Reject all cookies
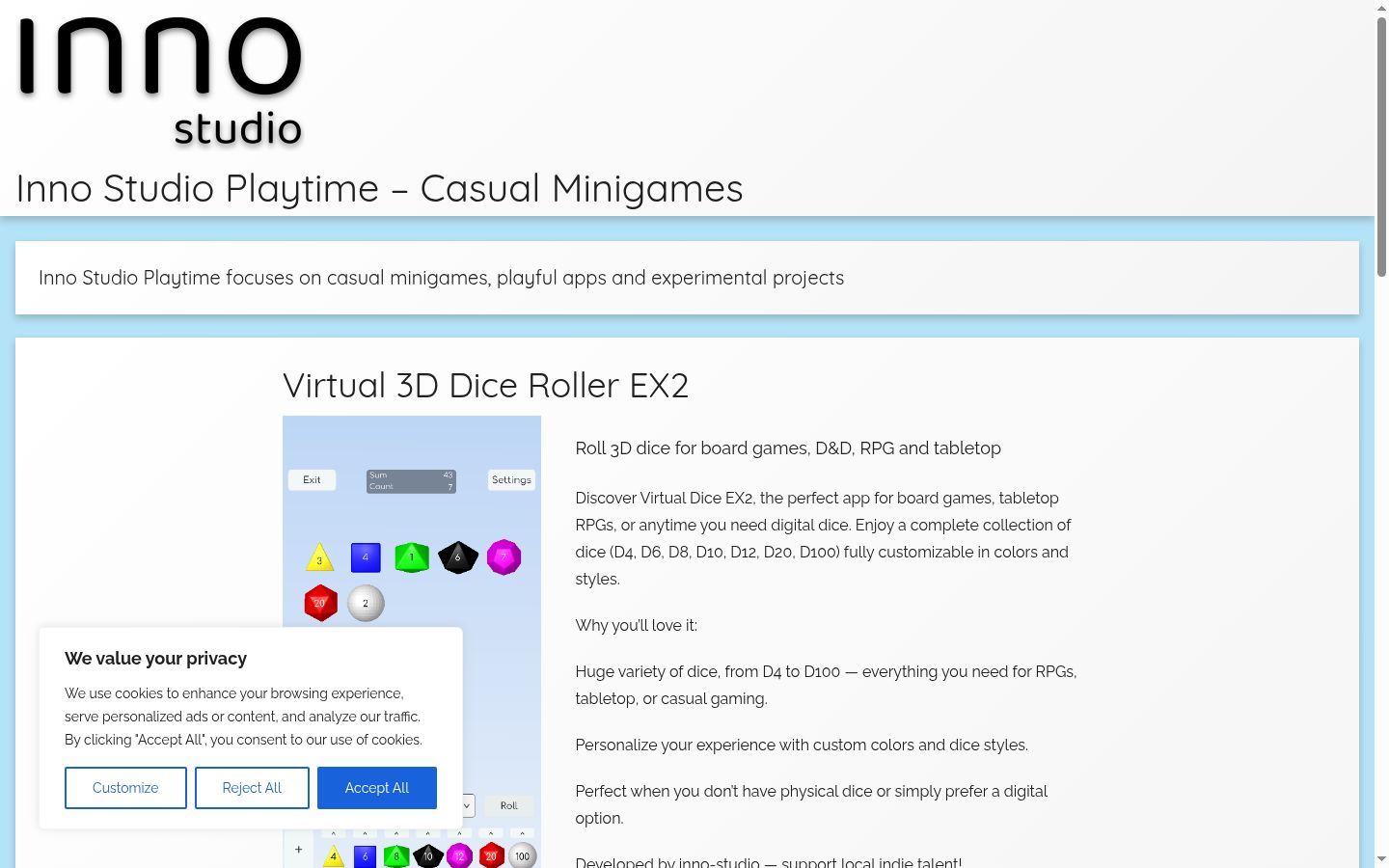This screenshot has width=1389, height=868. 252,788
